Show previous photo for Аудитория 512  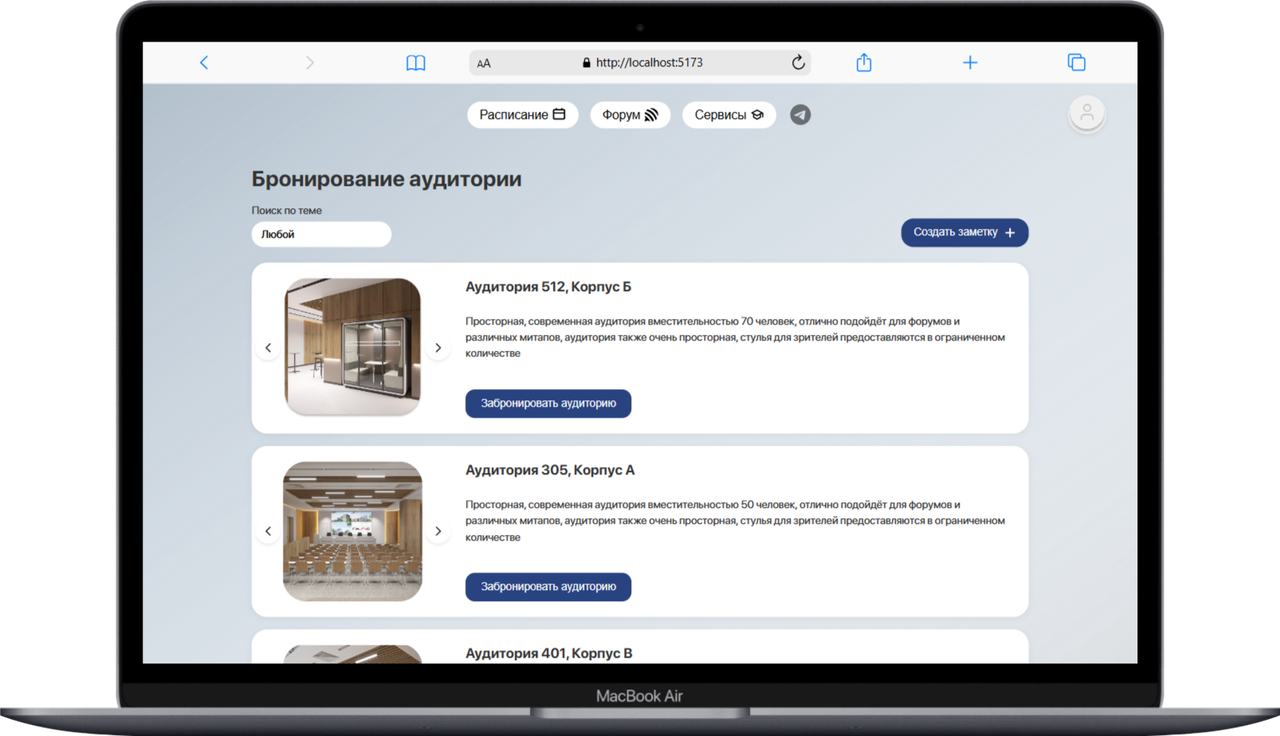coord(268,348)
